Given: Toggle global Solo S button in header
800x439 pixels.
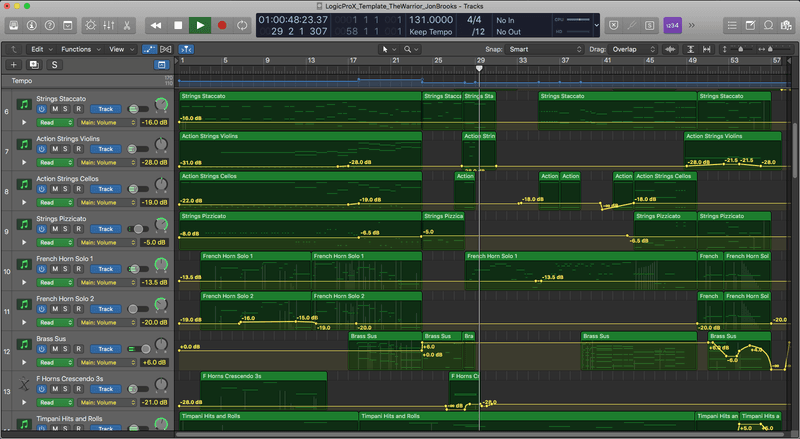Looking at the screenshot, I should tap(54, 64).
